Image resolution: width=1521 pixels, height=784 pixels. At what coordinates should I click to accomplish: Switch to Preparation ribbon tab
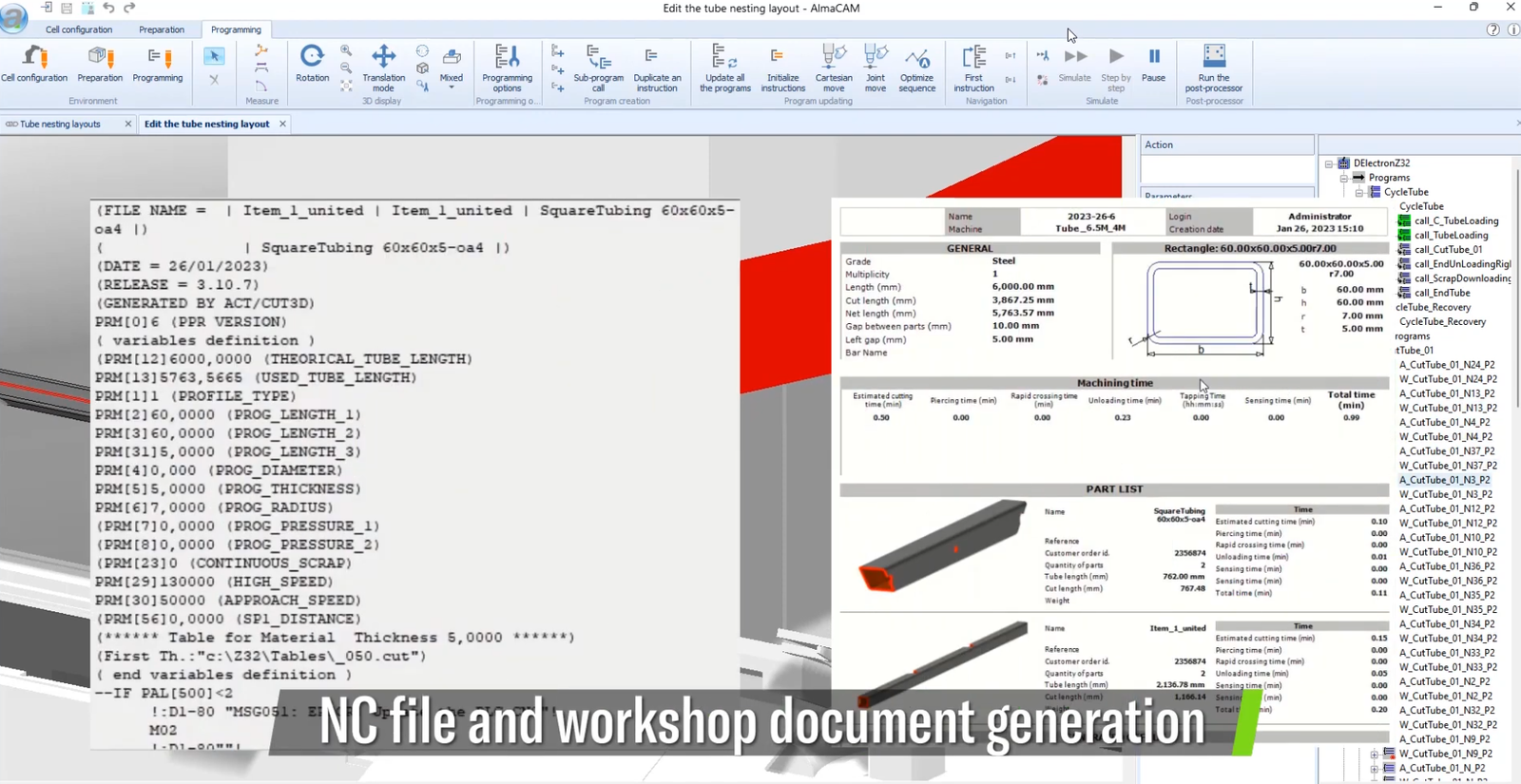pyautogui.click(x=162, y=29)
